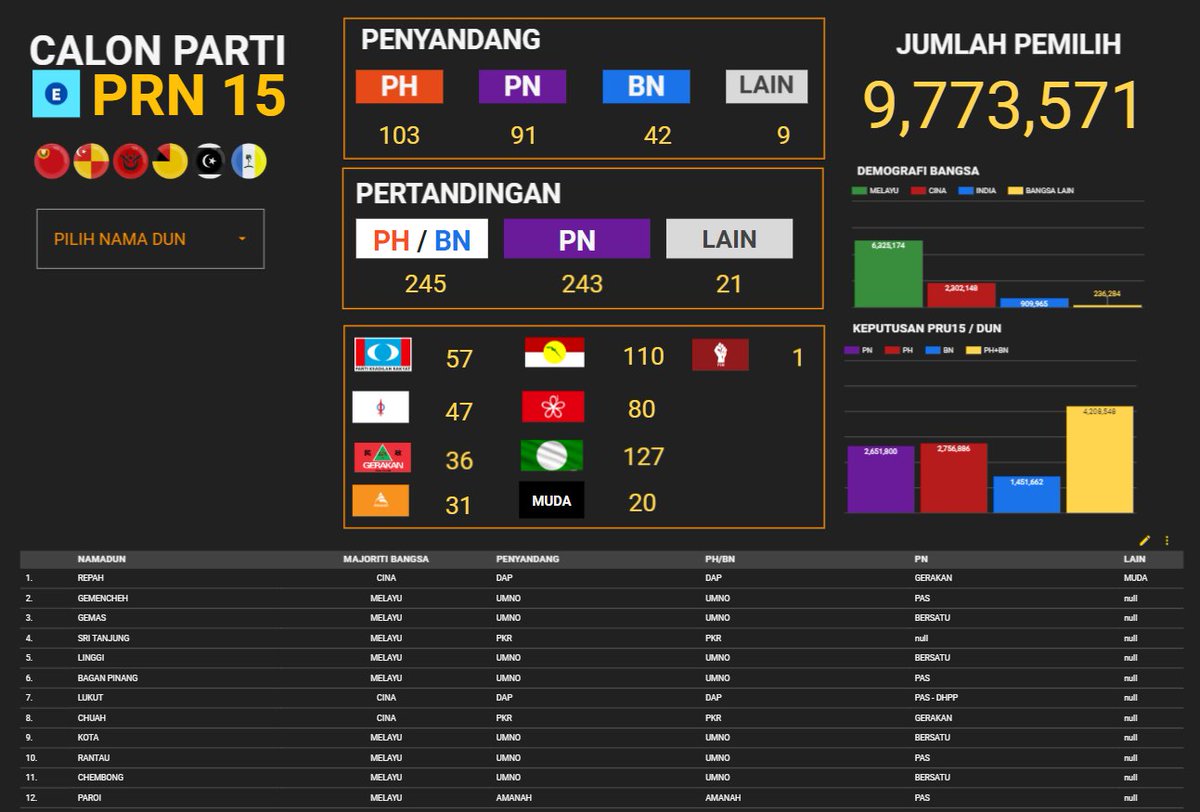This screenshot has width=1200, height=812.
Task: Click the orange Amanah party logo
Action: coord(381,500)
